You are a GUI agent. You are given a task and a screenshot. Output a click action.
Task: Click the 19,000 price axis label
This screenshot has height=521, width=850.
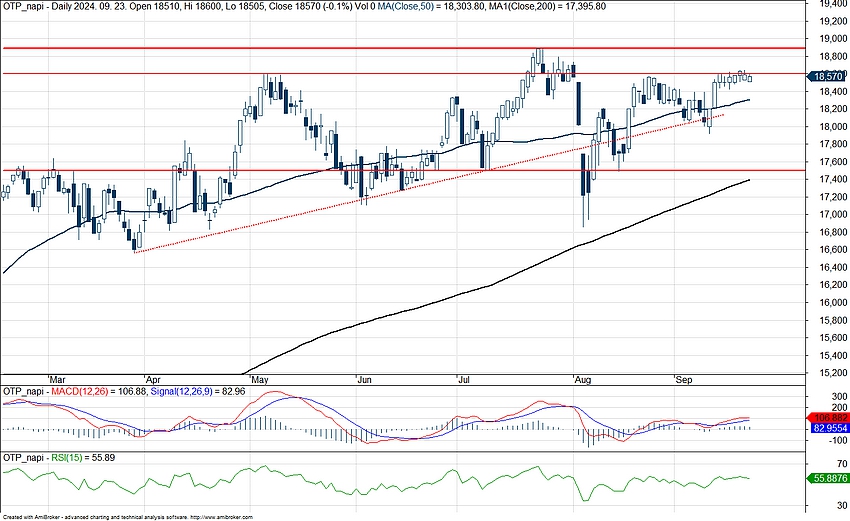point(834,39)
